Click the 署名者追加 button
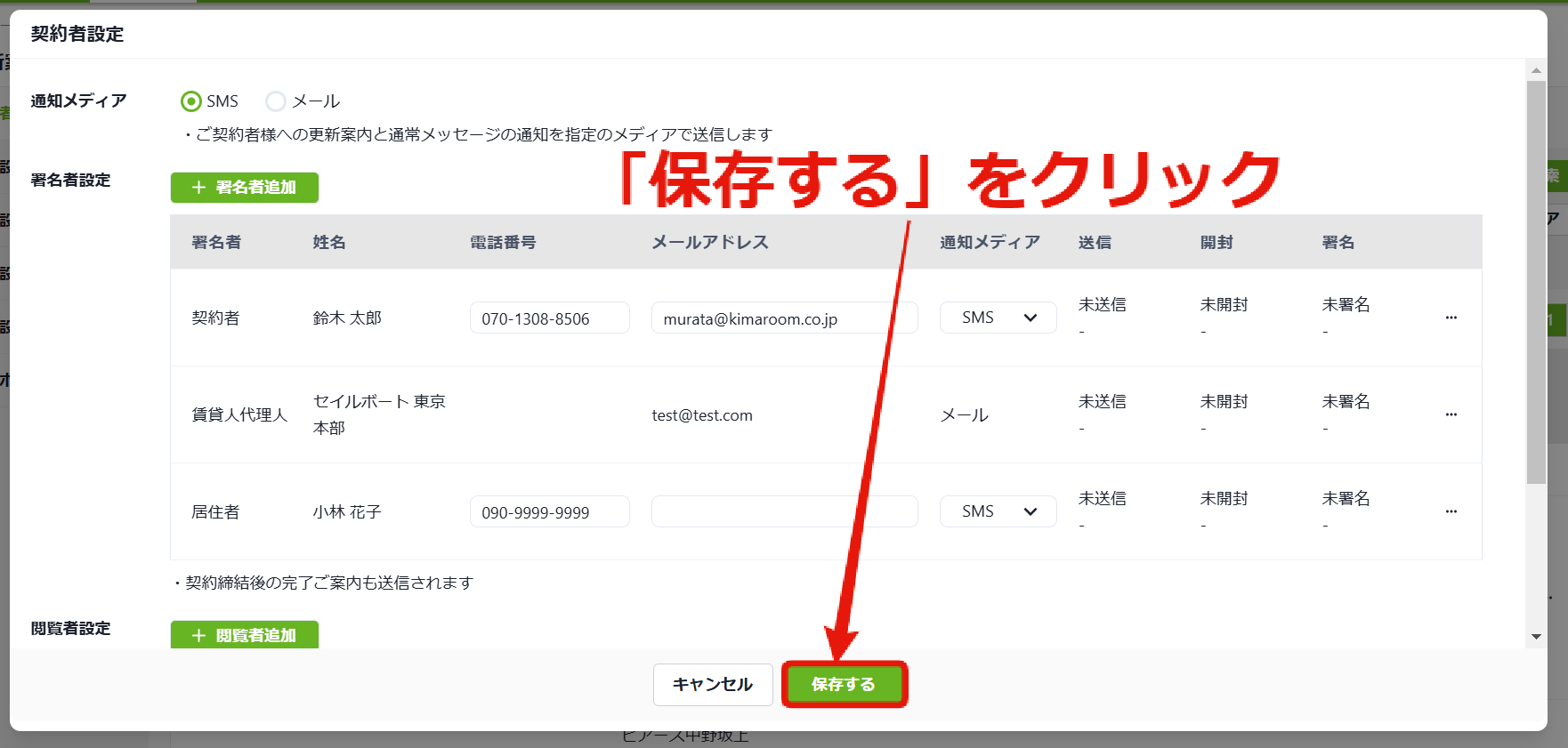1568x748 pixels. point(245,188)
